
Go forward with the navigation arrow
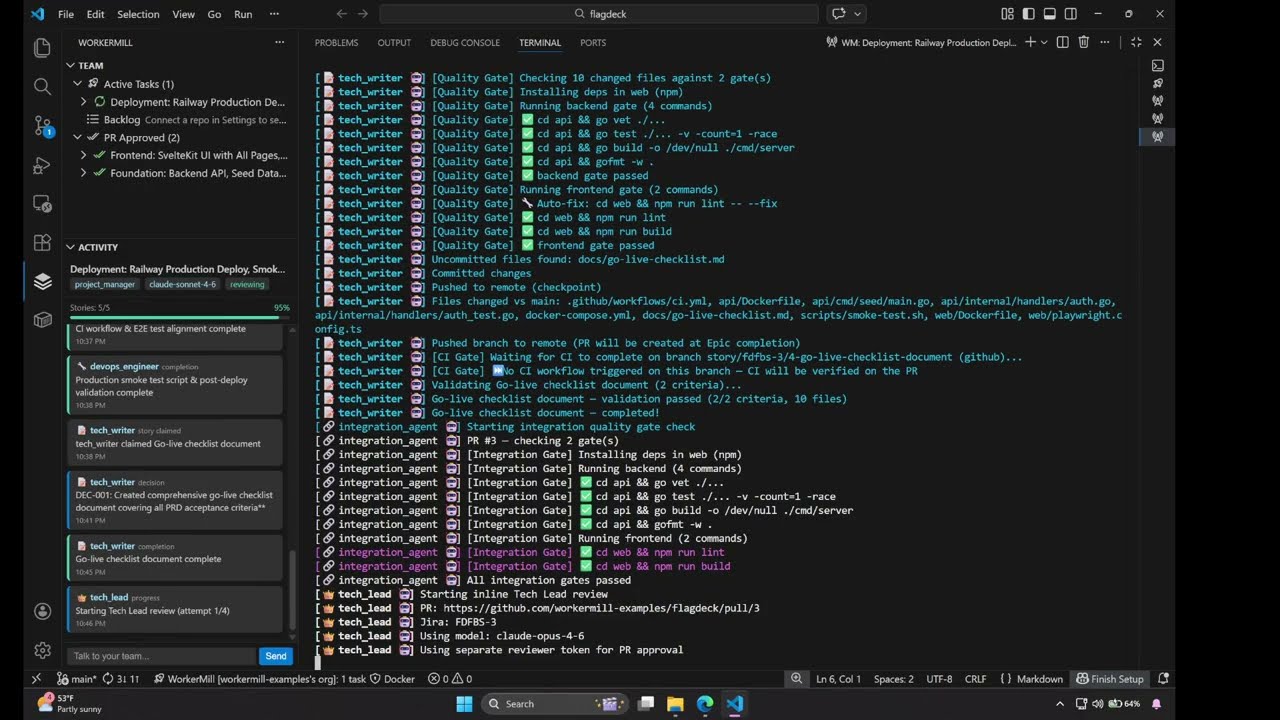point(363,14)
